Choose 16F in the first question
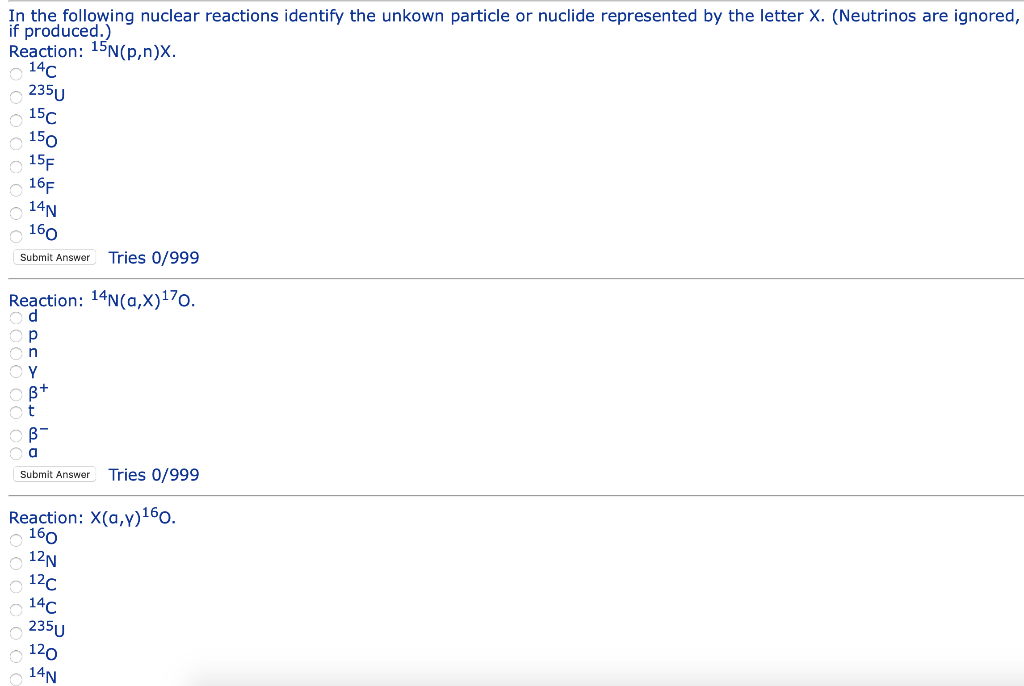The image size is (1024, 686). (x=16, y=190)
